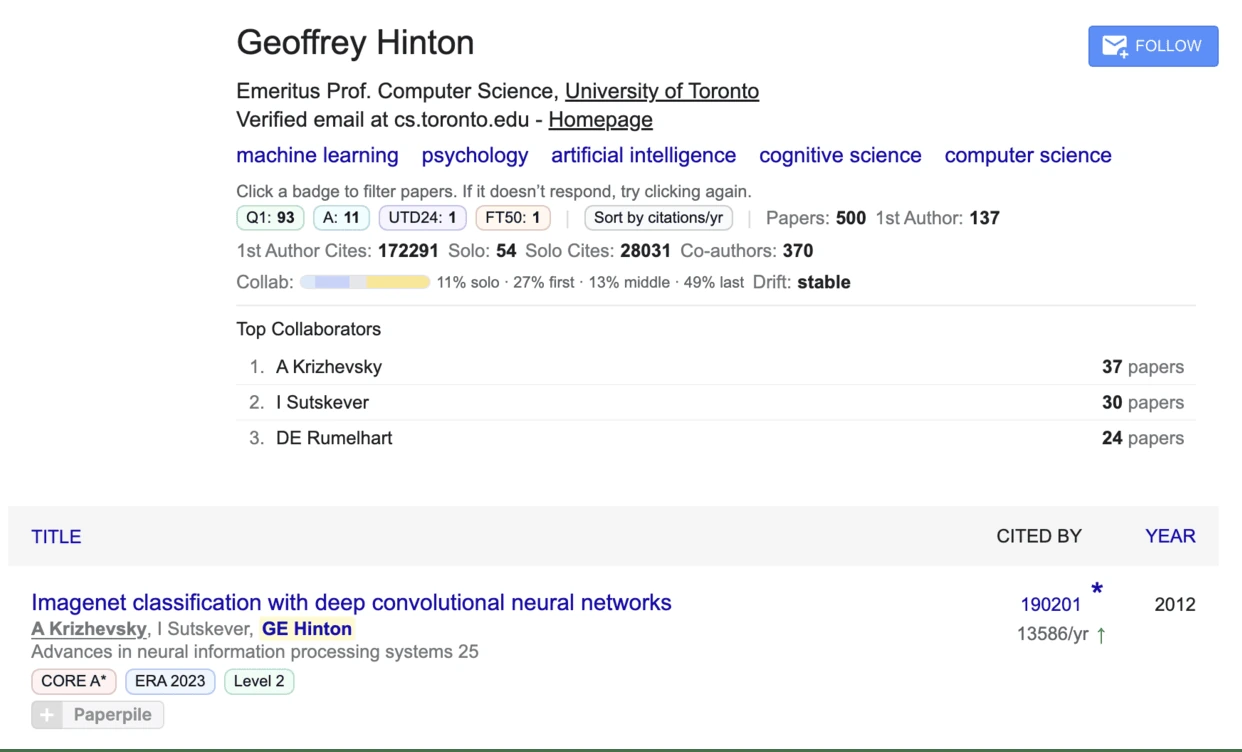Filter papers by the UTD24: 1 badge
The width and height of the screenshot is (1242, 752).
(x=422, y=218)
